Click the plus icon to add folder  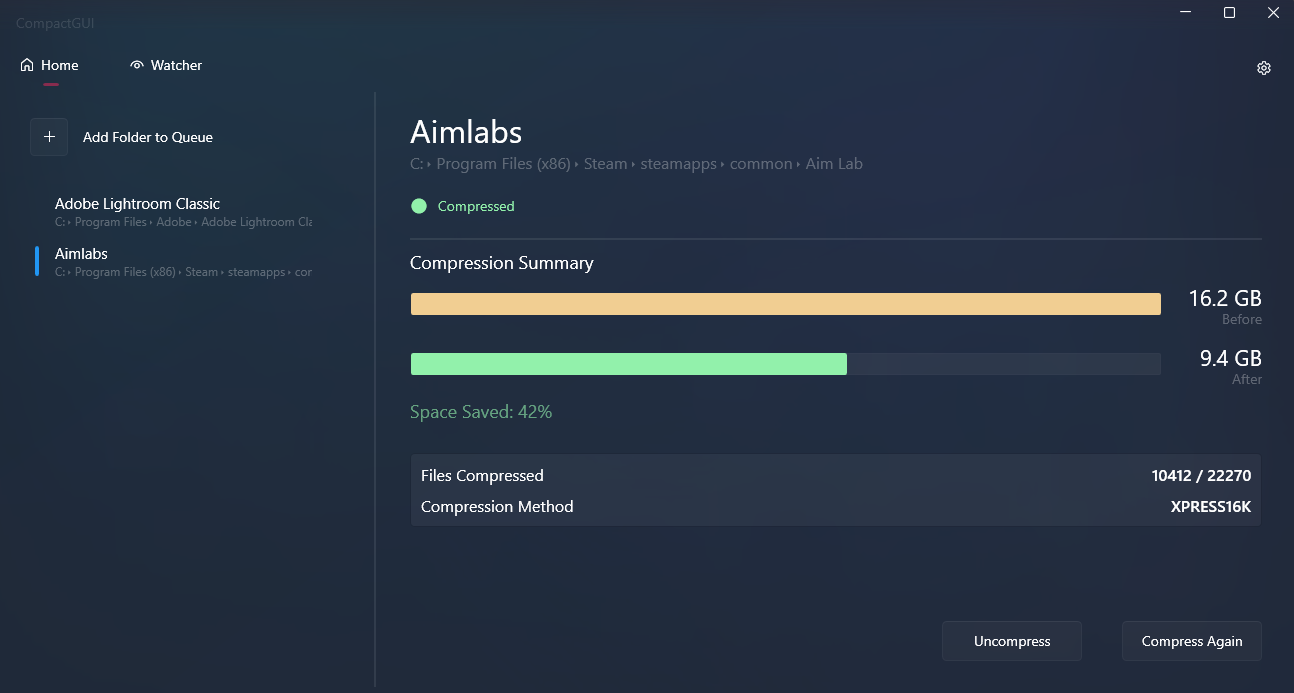49,137
